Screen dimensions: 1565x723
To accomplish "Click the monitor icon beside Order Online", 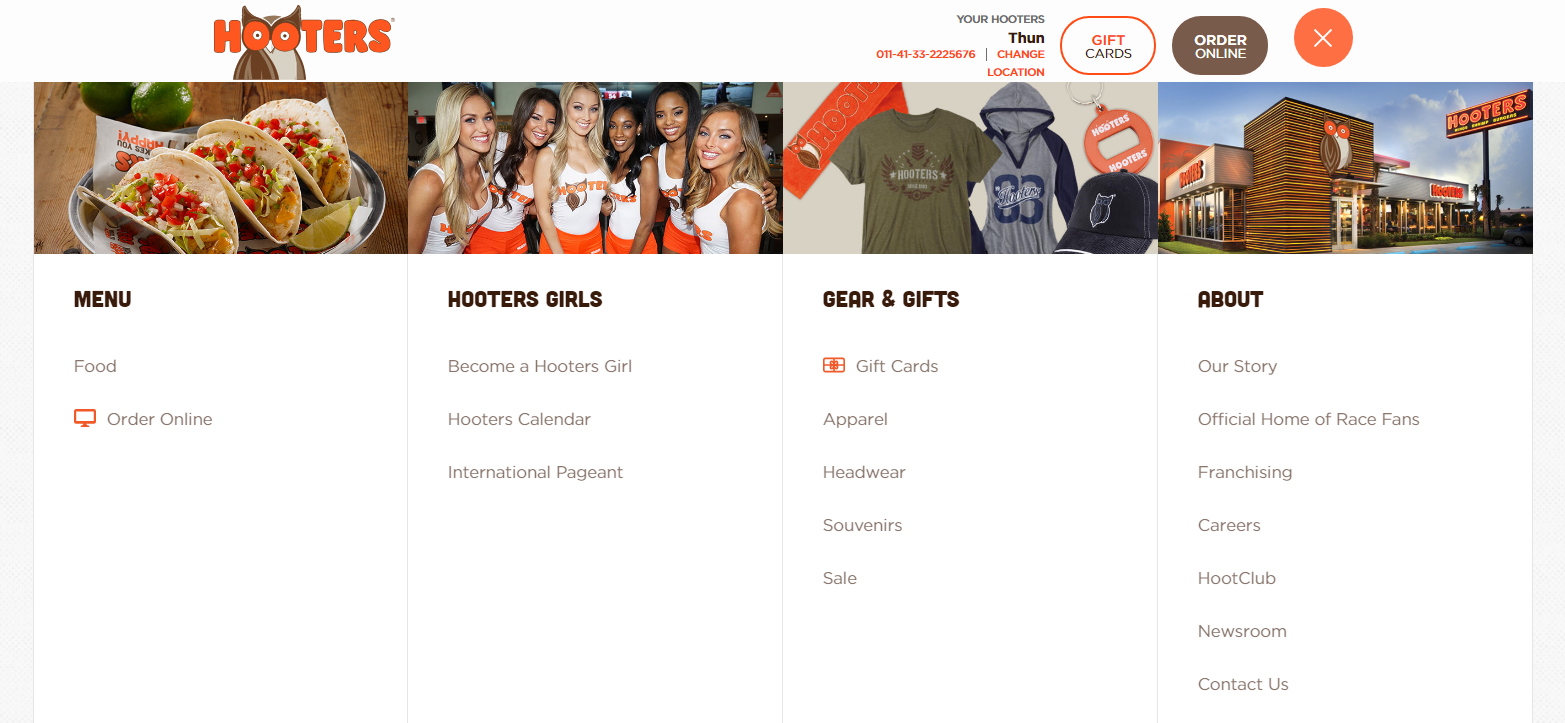I will tap(85, 419).
